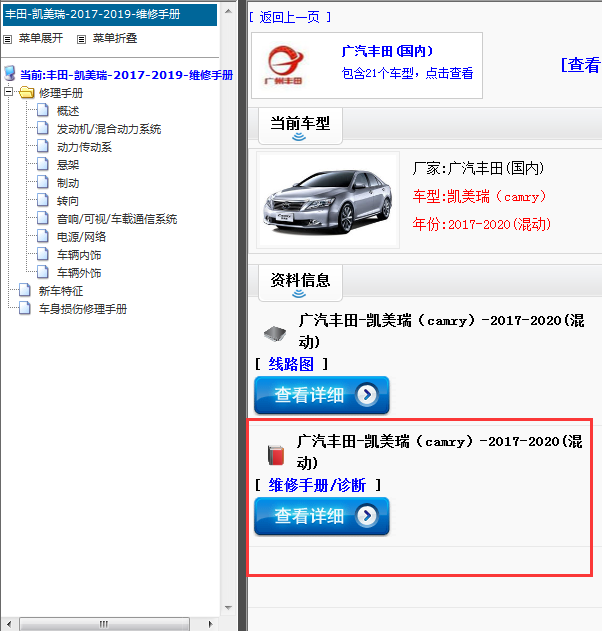Click 包含21个车型，点击查看 link
The image size is (602, 631).
(x=407, y=73)
